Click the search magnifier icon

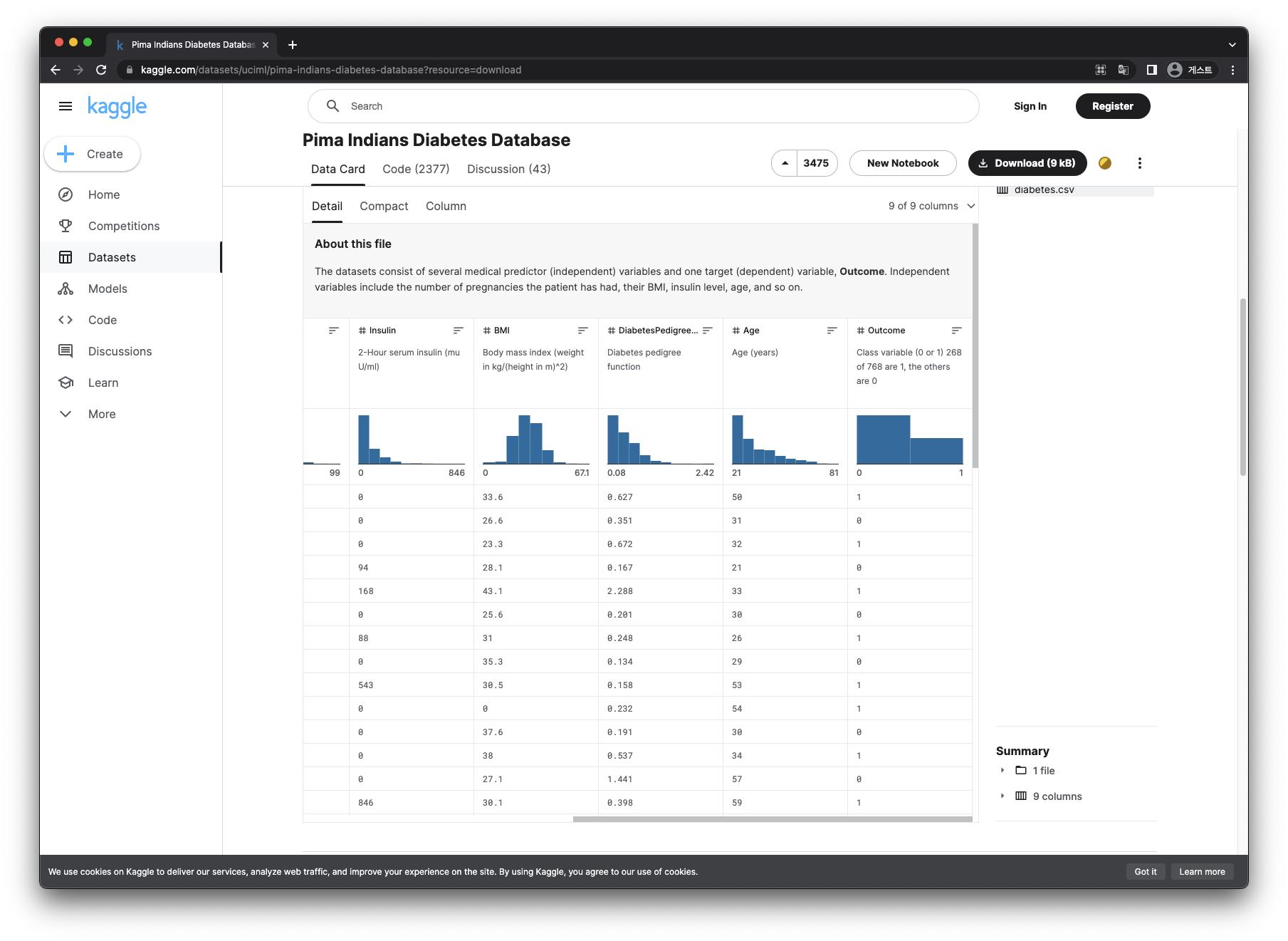[x=333, y=106]
